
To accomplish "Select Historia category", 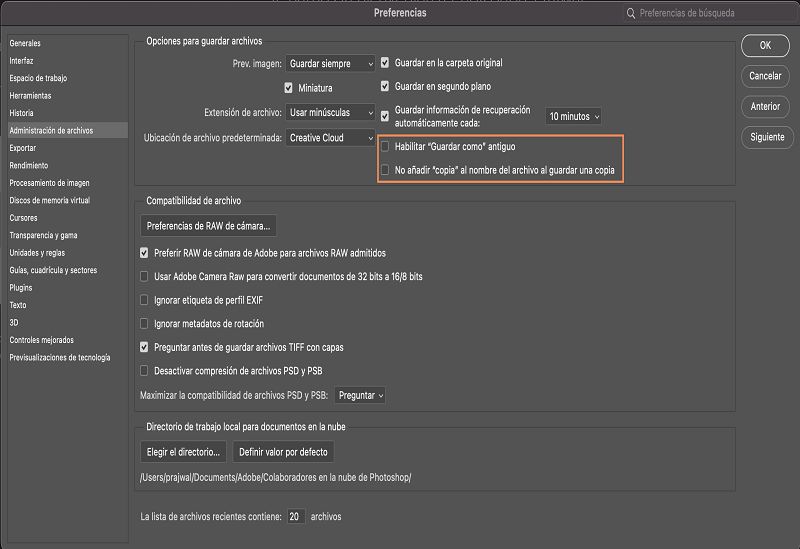I will click(x=67, y=113).
